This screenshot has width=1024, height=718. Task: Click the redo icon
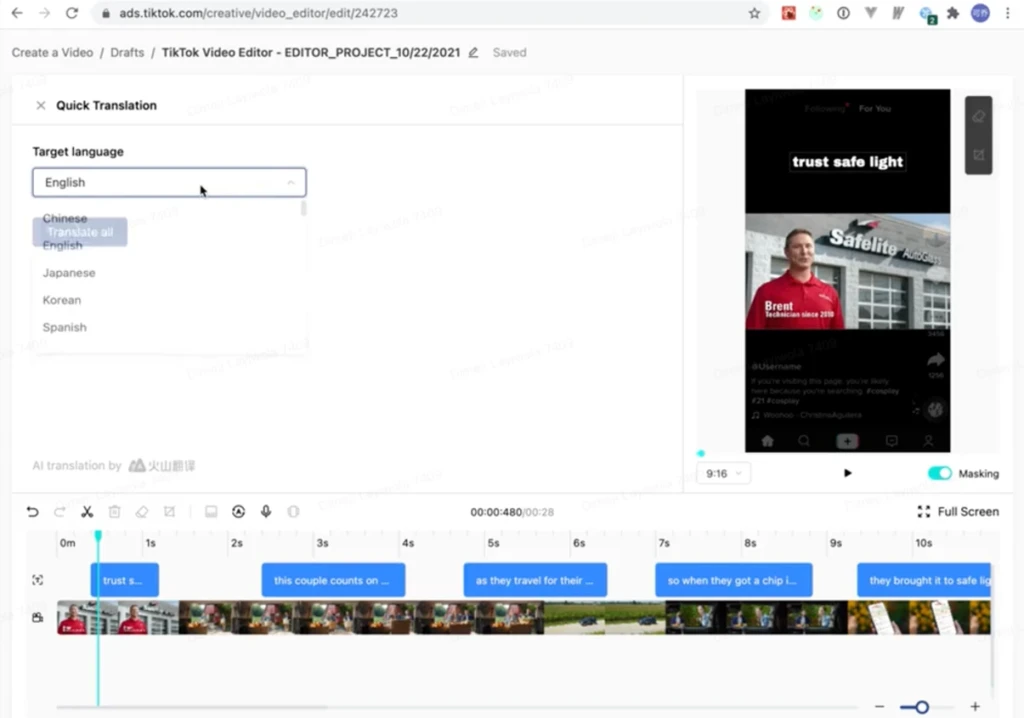59,512
